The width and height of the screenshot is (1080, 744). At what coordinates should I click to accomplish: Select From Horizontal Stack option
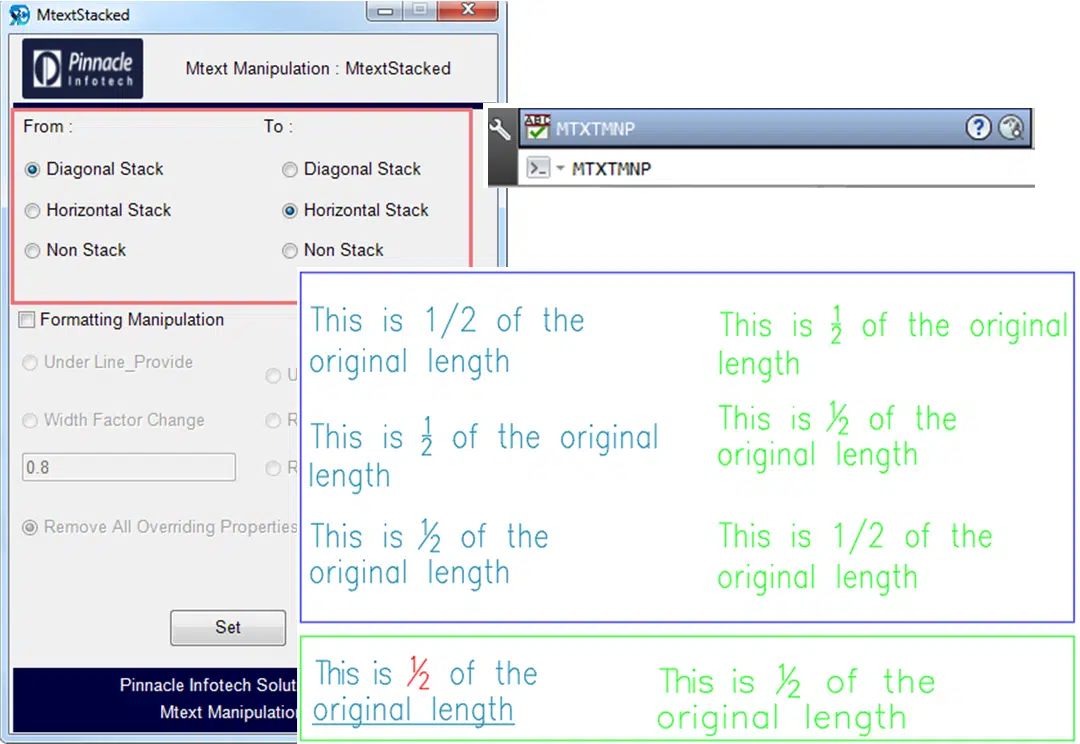[x=32, y=211]
